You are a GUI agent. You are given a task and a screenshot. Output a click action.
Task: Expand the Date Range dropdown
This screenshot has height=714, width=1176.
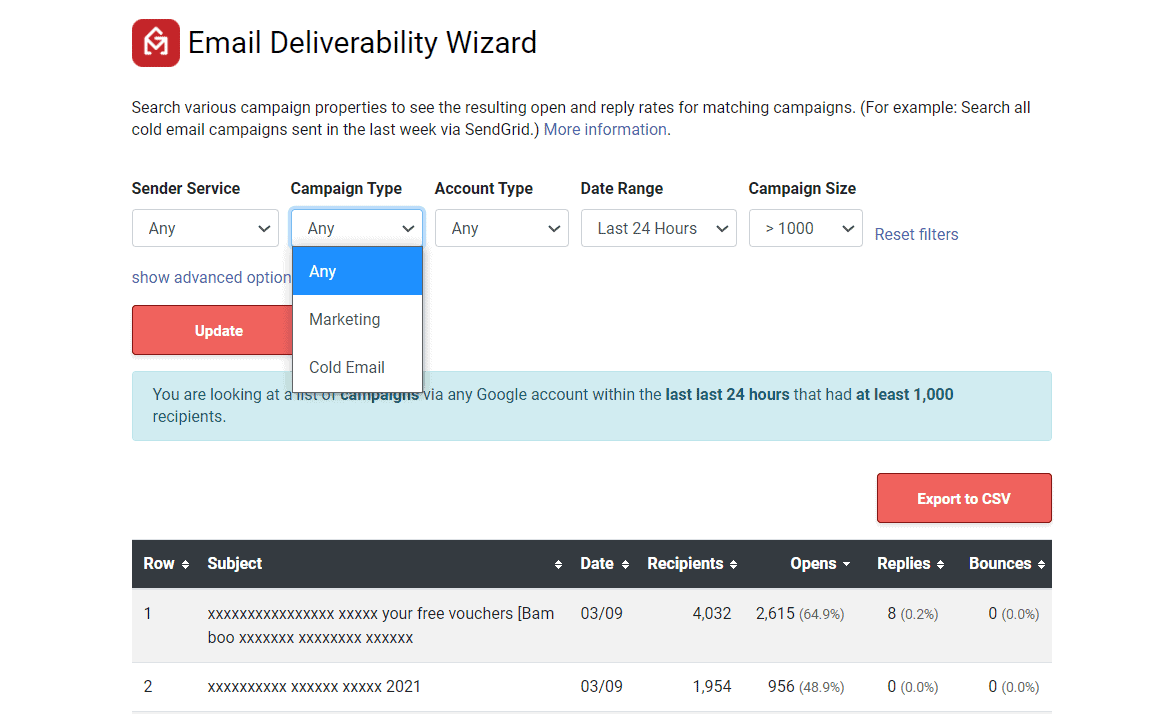click(x=658, y=228)
